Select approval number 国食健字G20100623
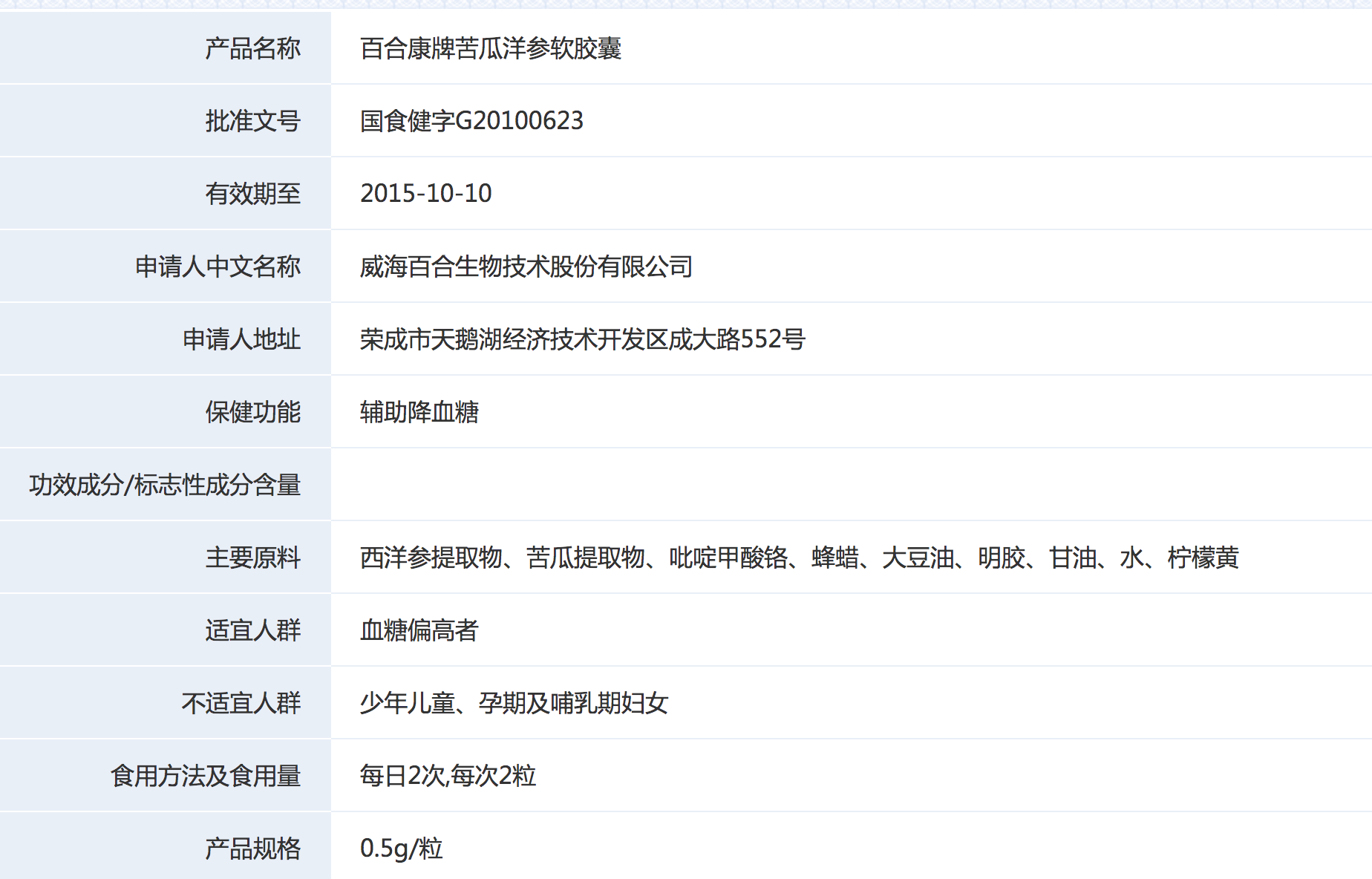 (x=471, y=121)
